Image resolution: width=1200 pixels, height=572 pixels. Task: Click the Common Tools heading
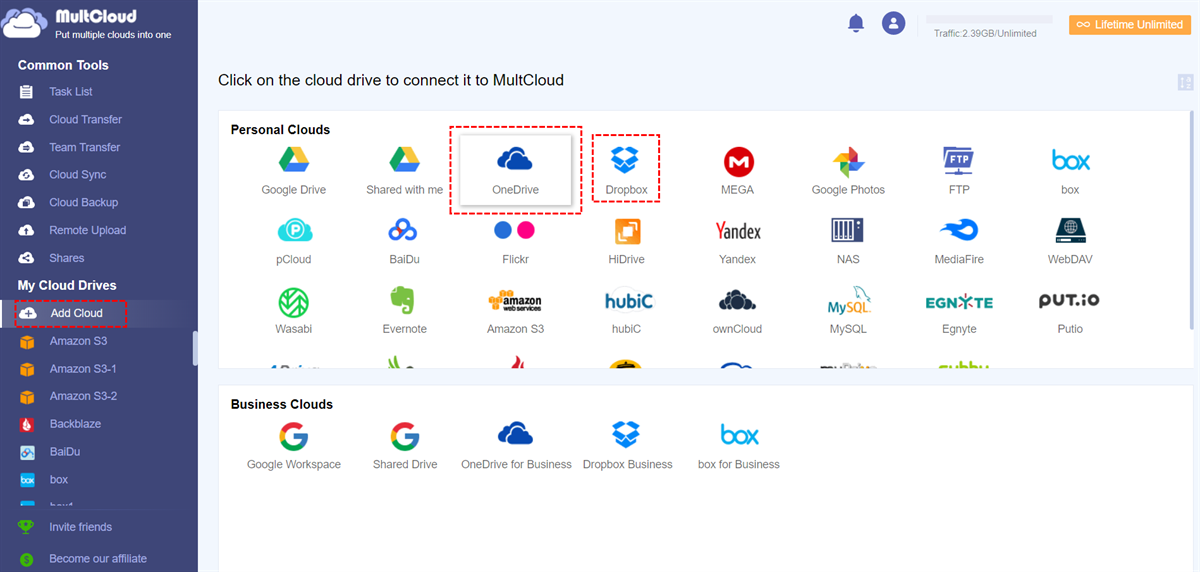point(63,65)
